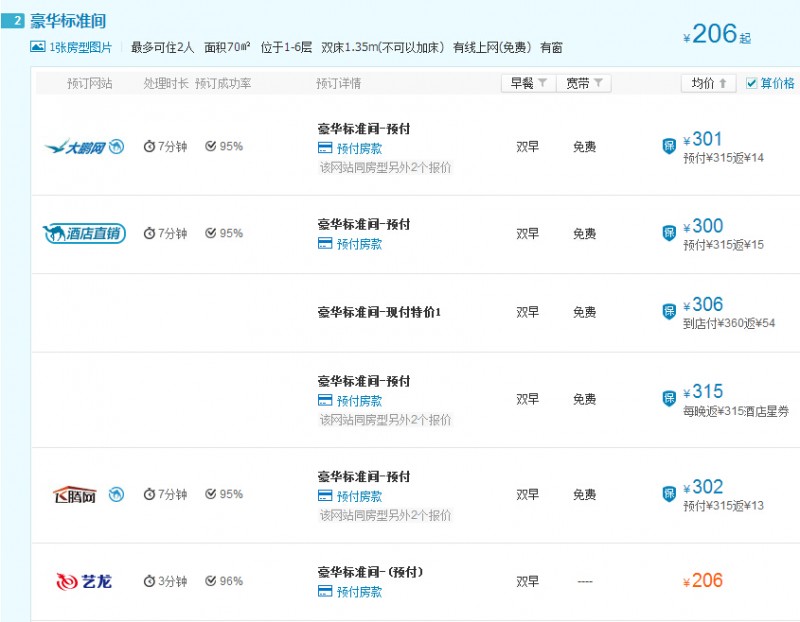Toggle the 算价格 checkbox

(x=752, y=83)
